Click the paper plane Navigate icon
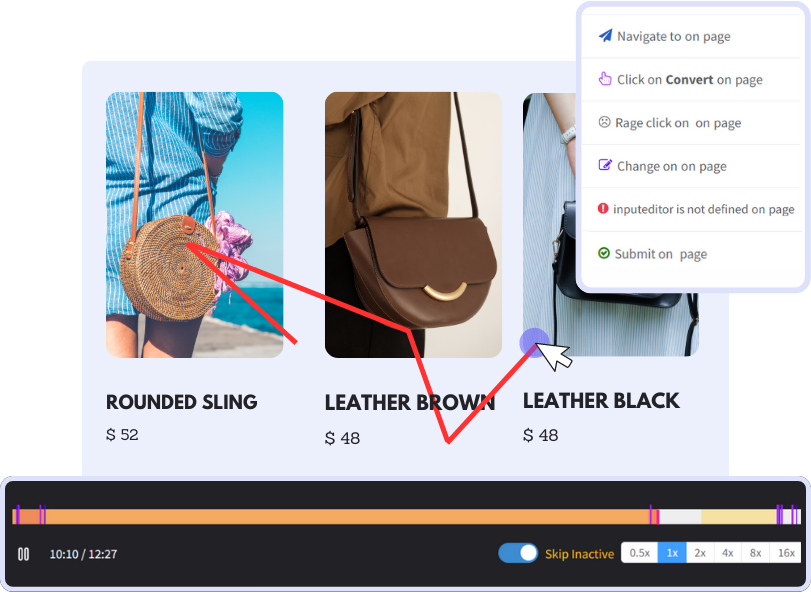Screen dimensions: 811x594 [604, 36]
